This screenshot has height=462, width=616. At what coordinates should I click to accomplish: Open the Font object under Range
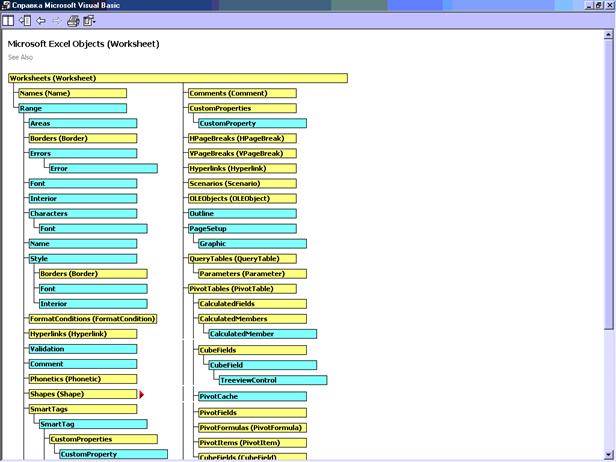tap(83, 183)
